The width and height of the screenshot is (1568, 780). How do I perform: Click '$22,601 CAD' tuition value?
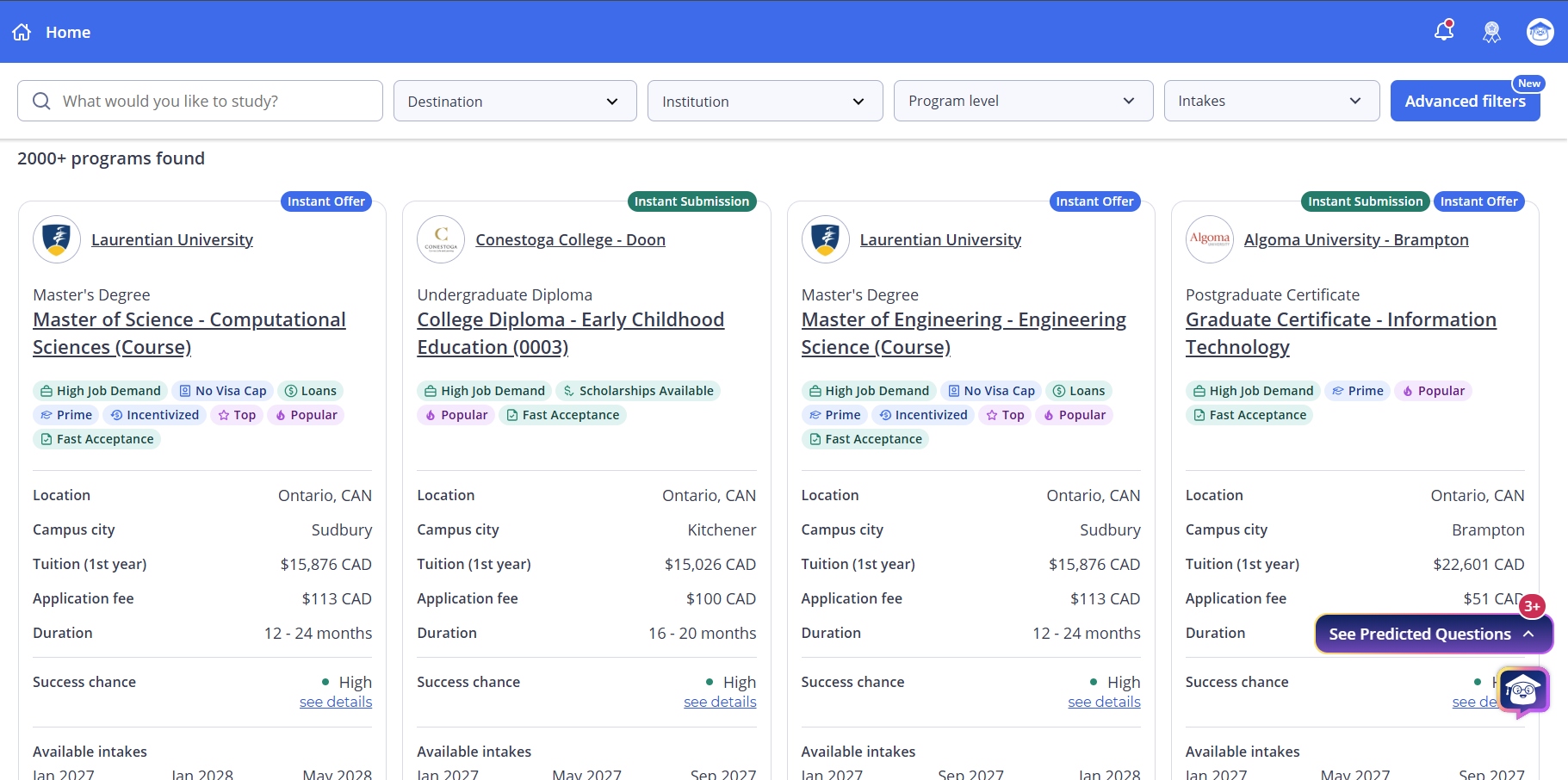1478,564
